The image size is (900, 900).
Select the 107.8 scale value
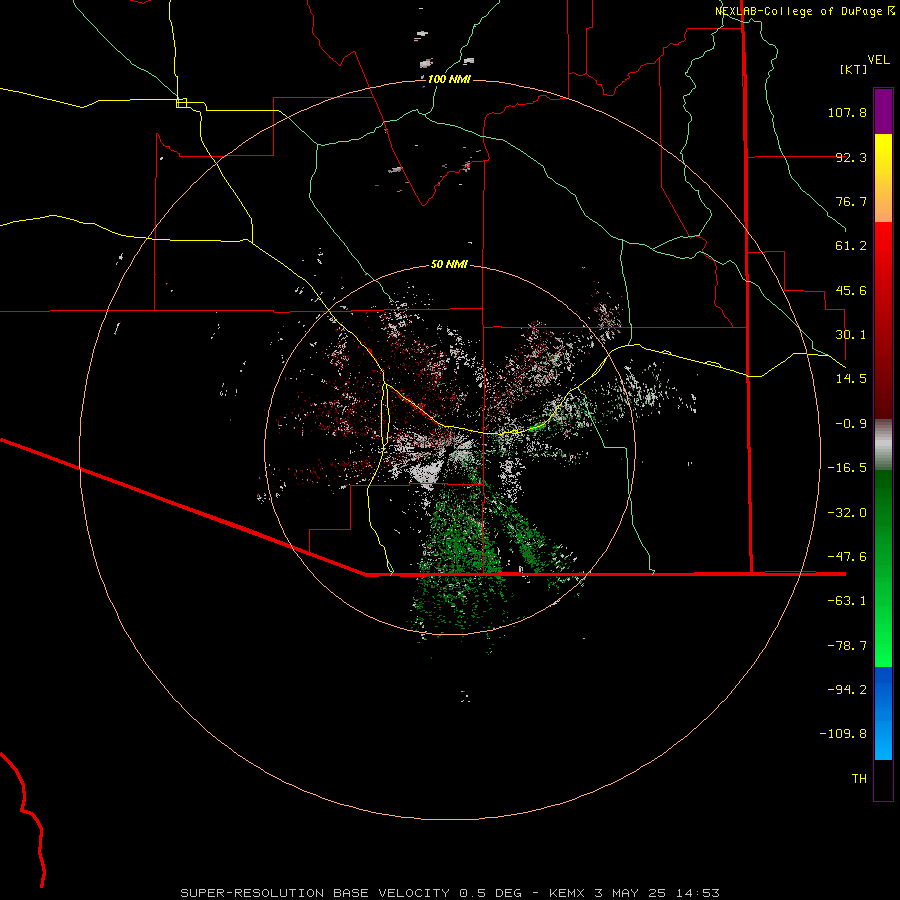(x=847, y=112)
